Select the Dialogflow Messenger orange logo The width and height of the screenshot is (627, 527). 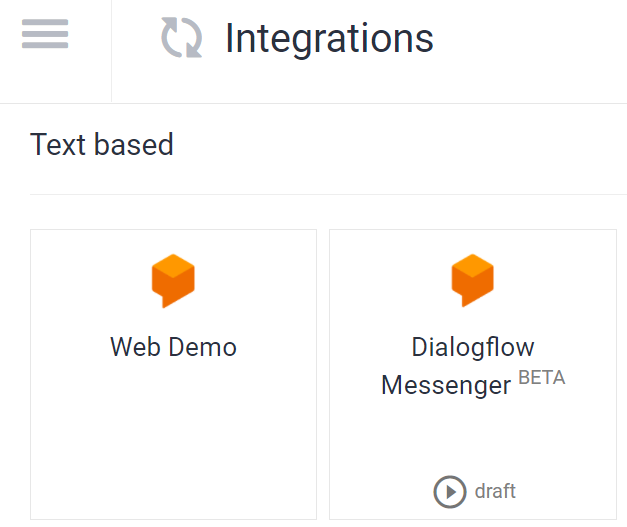pos(473,280)
